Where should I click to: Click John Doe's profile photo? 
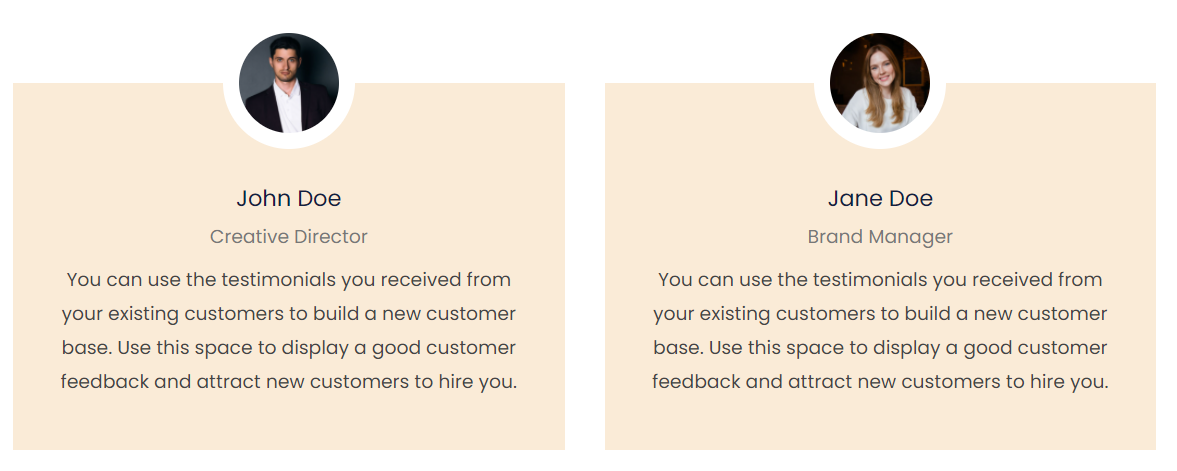(x=289, y=83)
